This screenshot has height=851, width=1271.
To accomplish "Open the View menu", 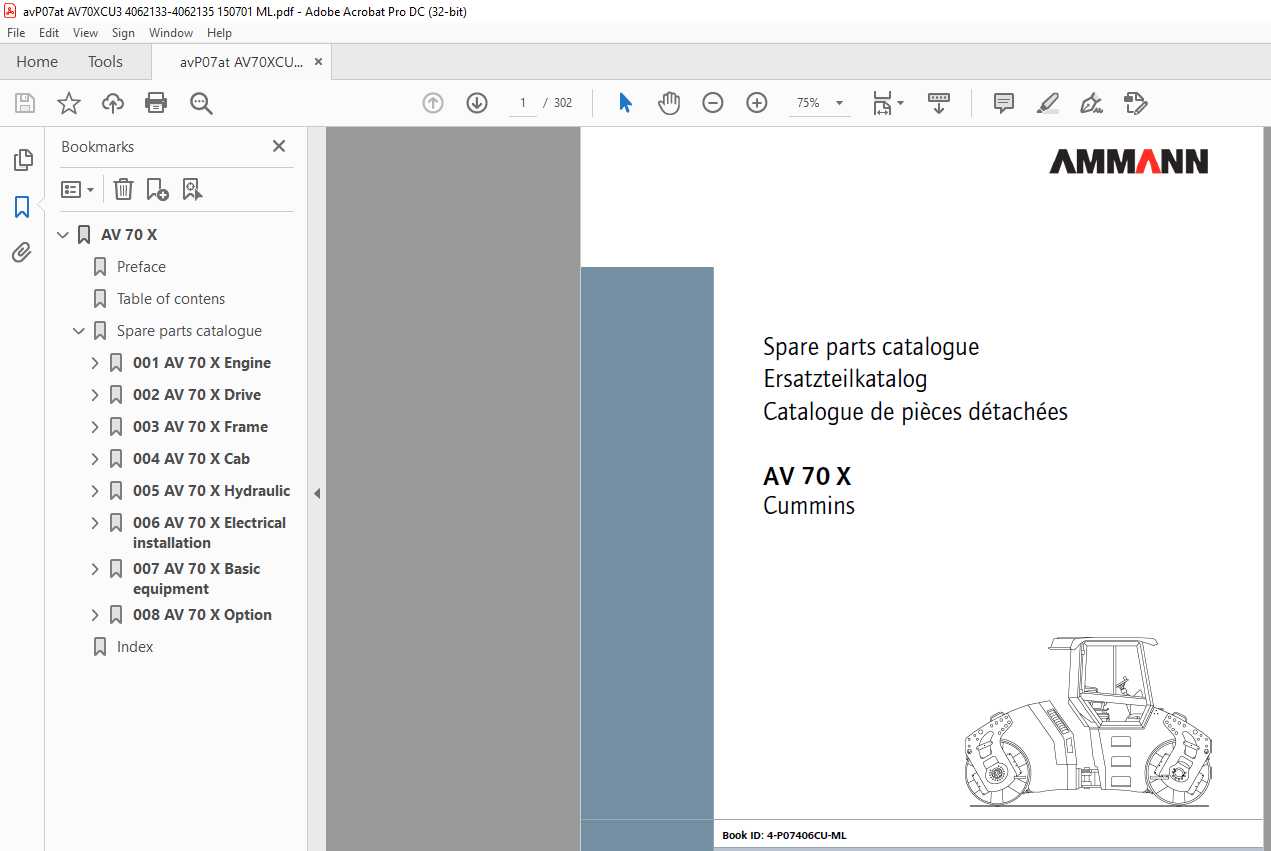I will click(x=85, y=33).
